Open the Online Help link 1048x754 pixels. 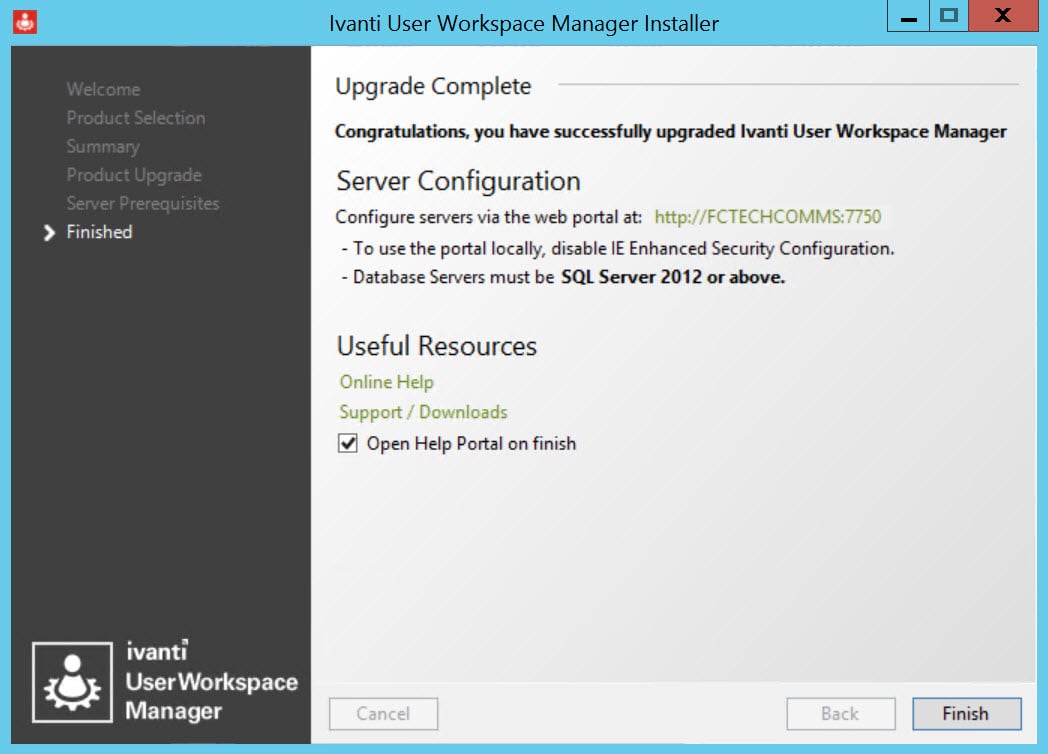pos(386,382)
